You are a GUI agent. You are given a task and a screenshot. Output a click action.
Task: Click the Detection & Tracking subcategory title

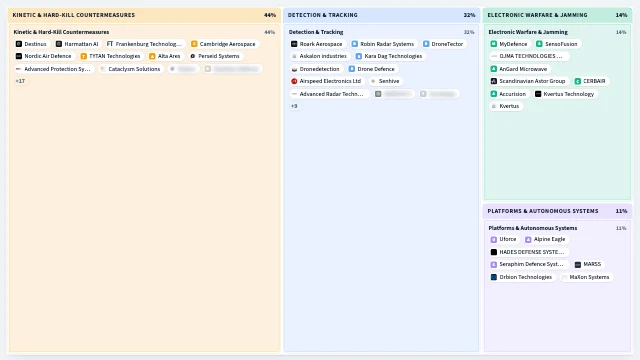click(x=316, y=32)
